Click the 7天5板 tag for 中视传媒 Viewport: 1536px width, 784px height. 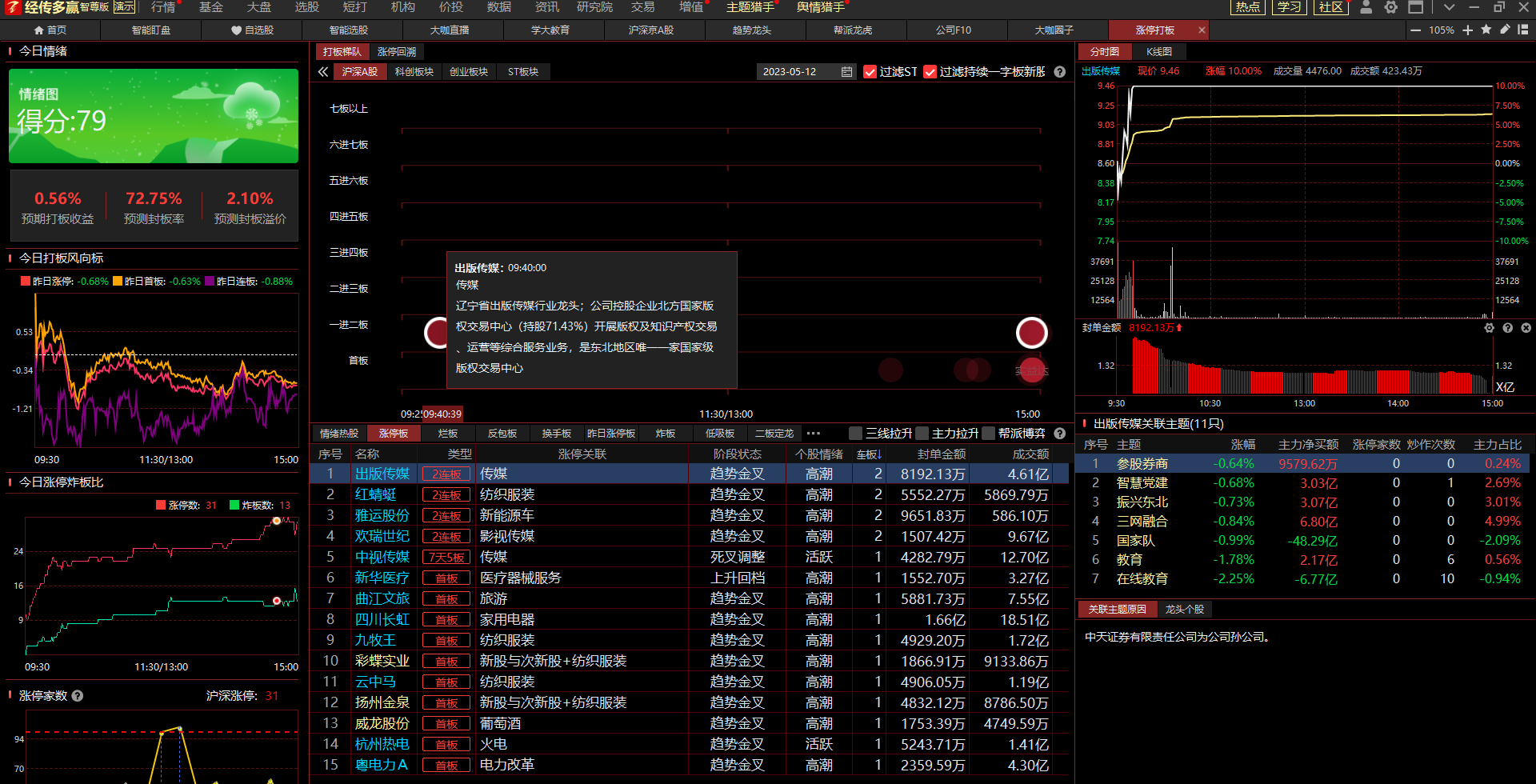pyautogui.click(x=446, y=558)
